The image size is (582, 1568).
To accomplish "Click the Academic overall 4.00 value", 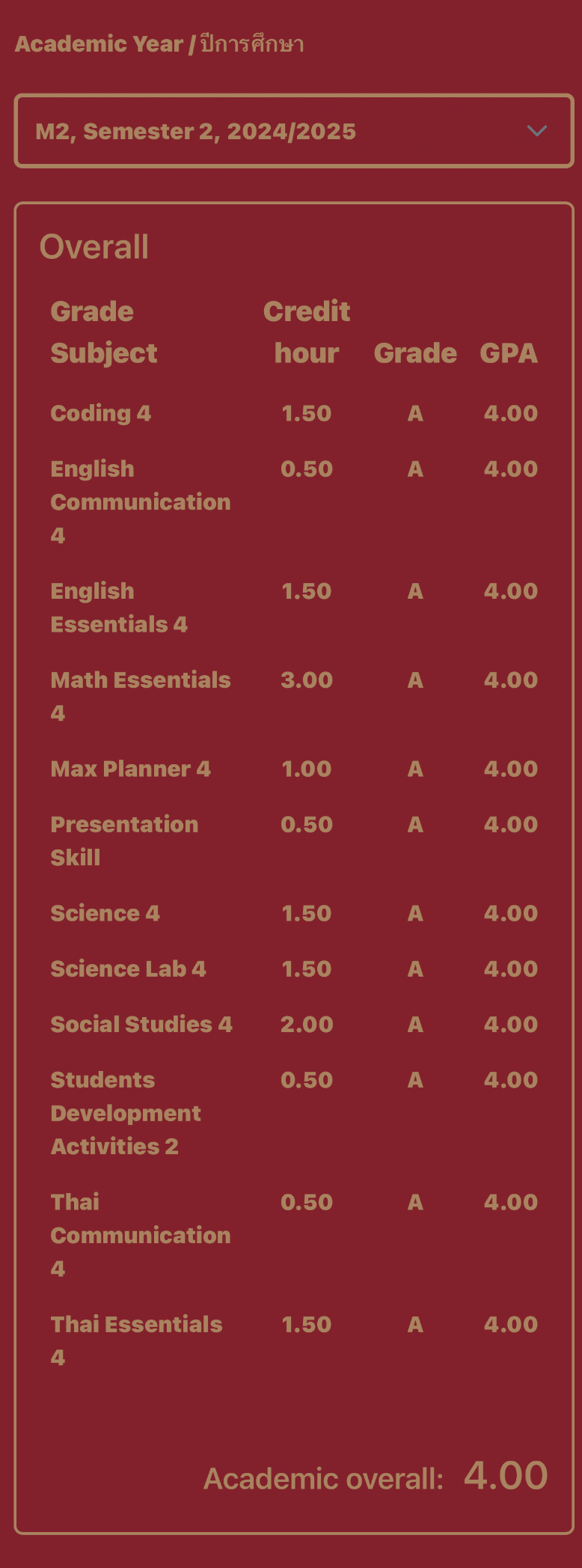I will (x=506, y=1475).
